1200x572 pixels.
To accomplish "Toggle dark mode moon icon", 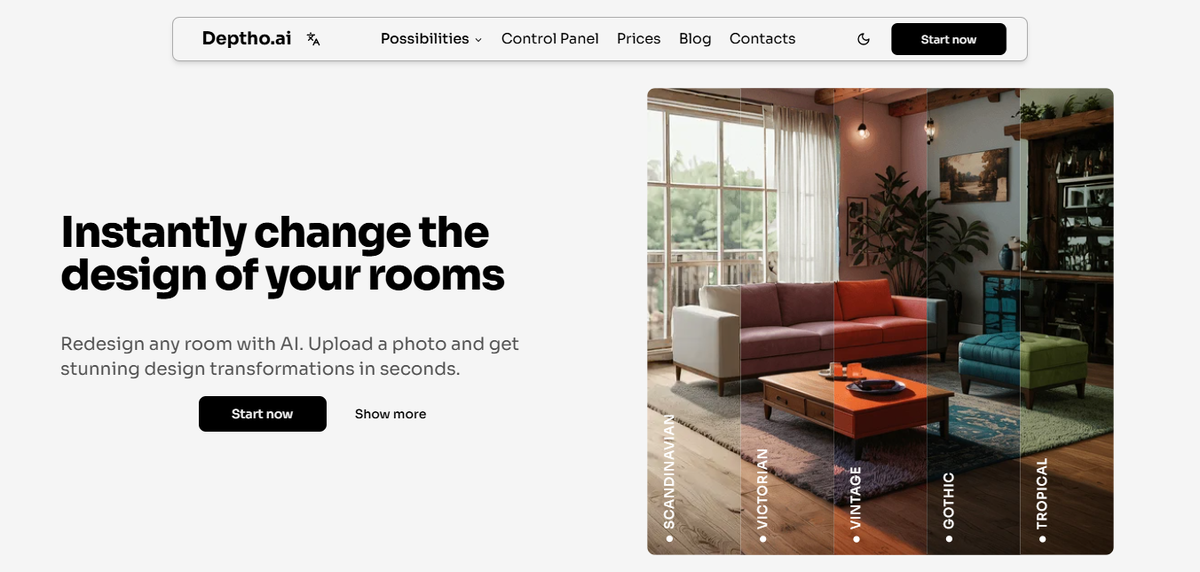I will coord(864,39).
